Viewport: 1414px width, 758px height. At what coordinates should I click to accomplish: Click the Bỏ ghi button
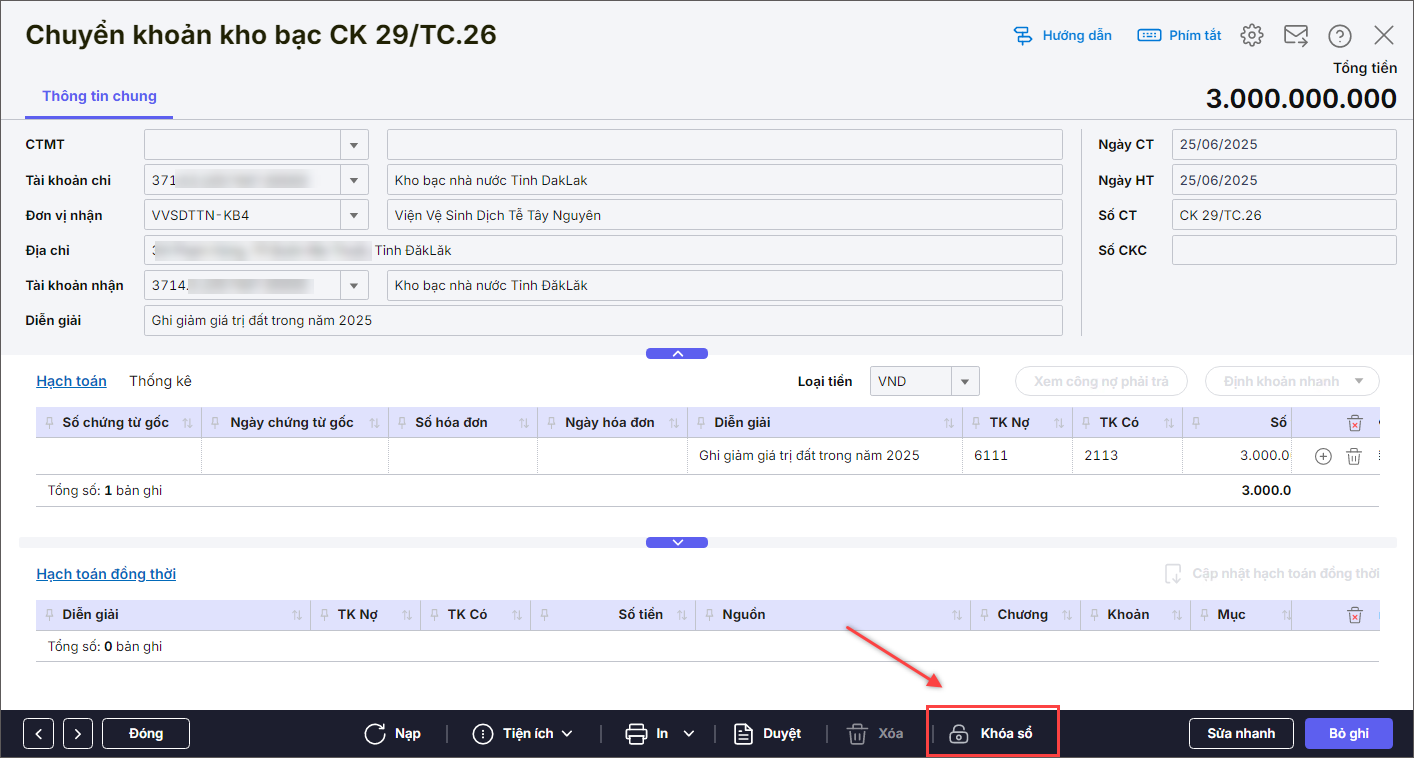click(1348, 734)
